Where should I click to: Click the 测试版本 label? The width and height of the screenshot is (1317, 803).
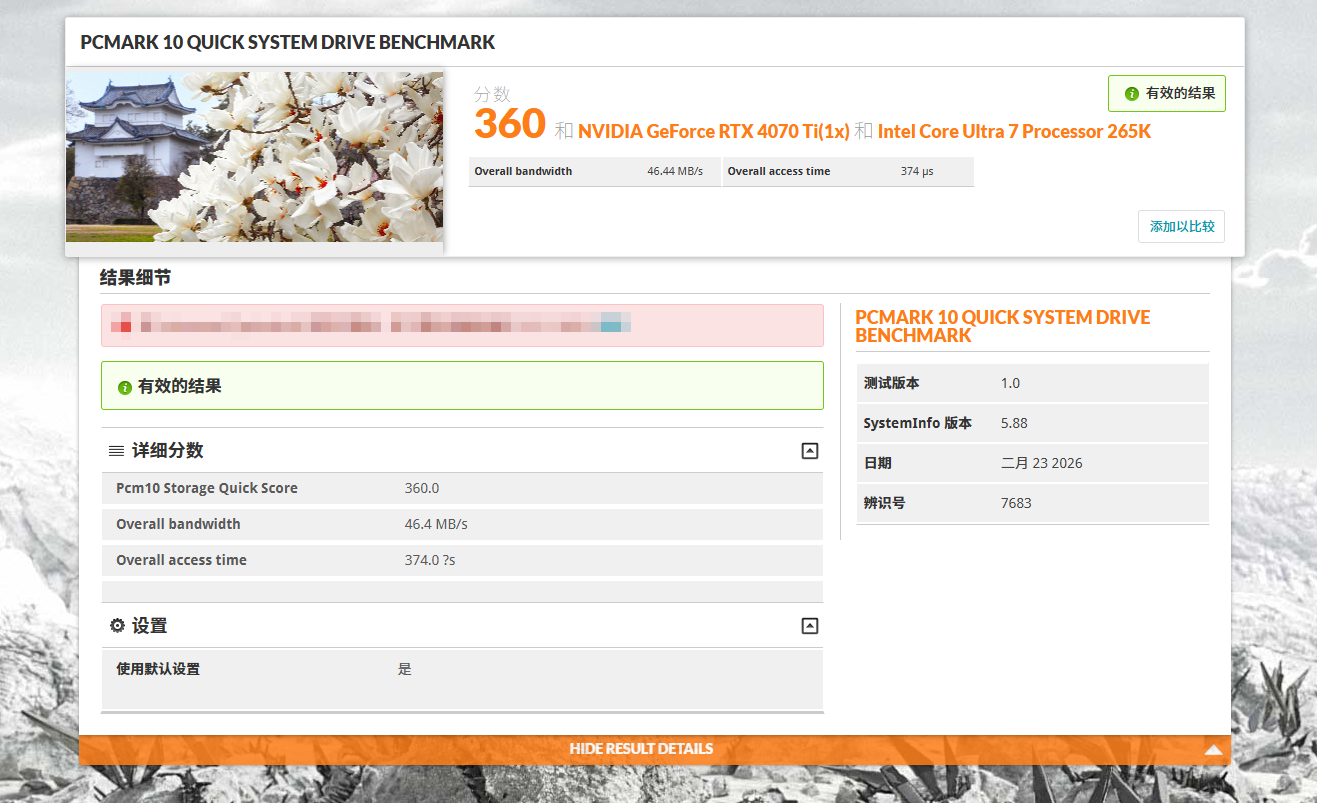point(891,383)
